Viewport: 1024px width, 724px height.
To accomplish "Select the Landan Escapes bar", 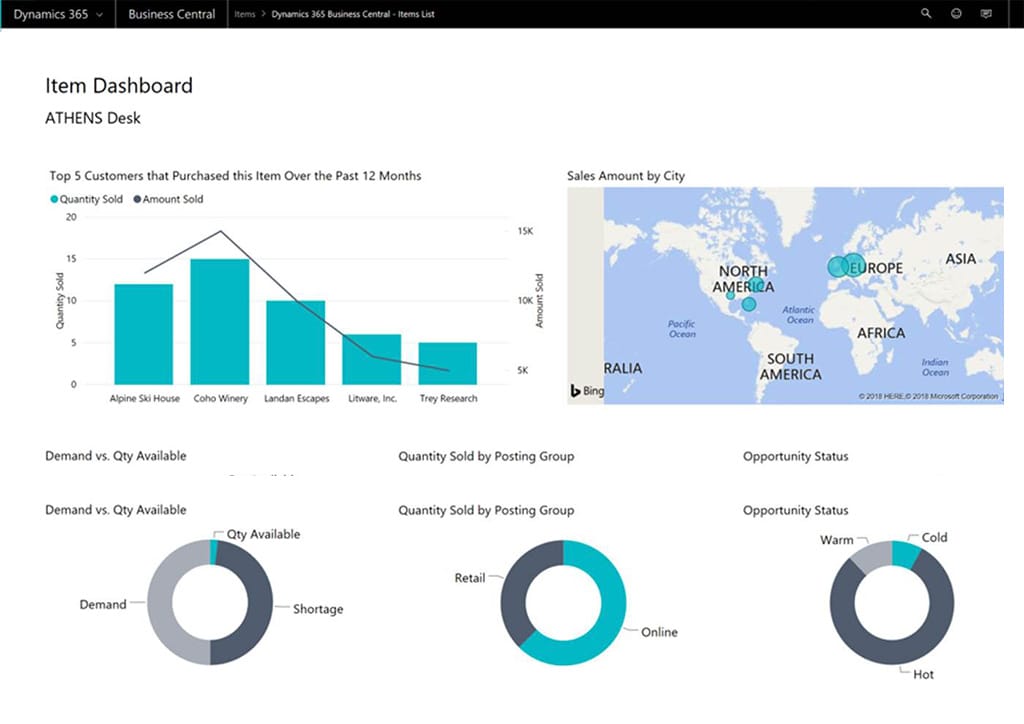I will [295, 343].
